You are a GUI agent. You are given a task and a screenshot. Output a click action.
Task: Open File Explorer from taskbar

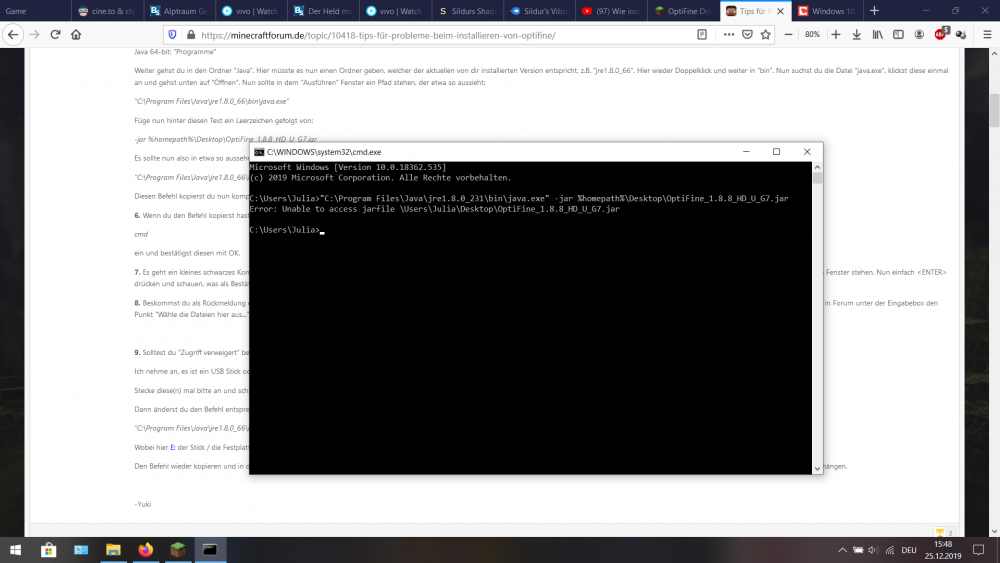(114, 550)
